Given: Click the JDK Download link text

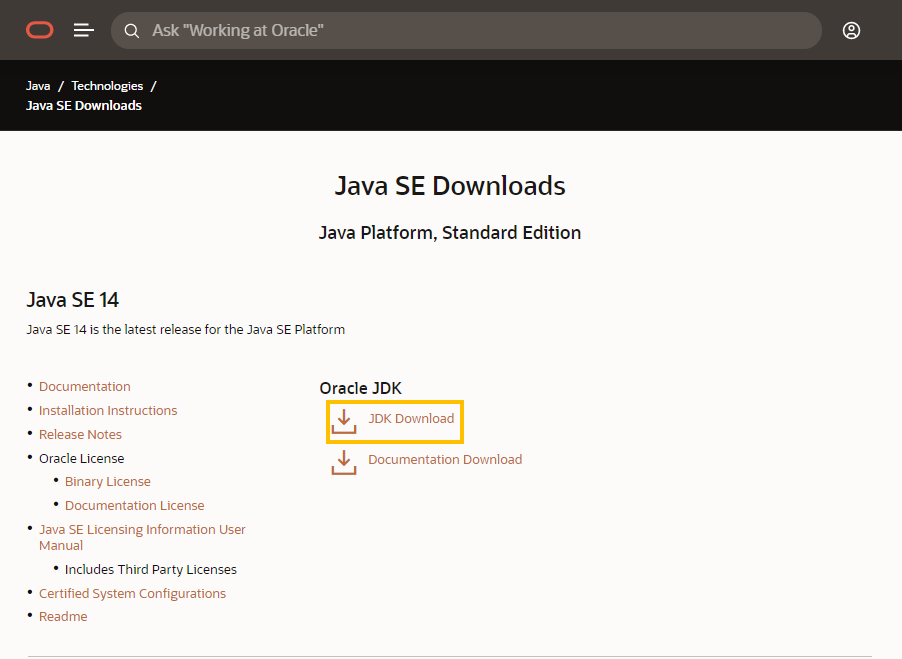Looking at the screenshot, I should (x=411, y=419).
